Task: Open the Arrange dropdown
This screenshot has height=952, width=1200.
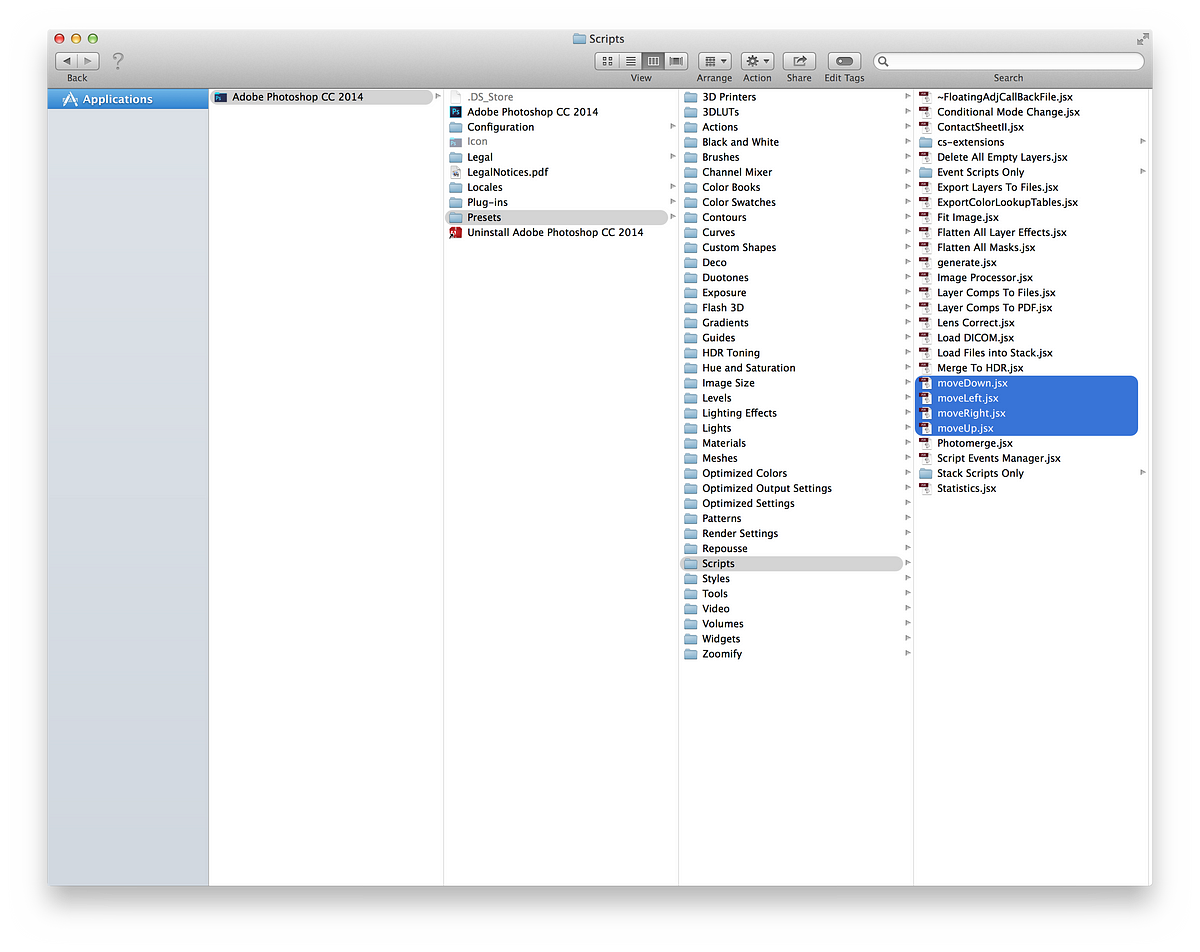Action: pos(714,61)
